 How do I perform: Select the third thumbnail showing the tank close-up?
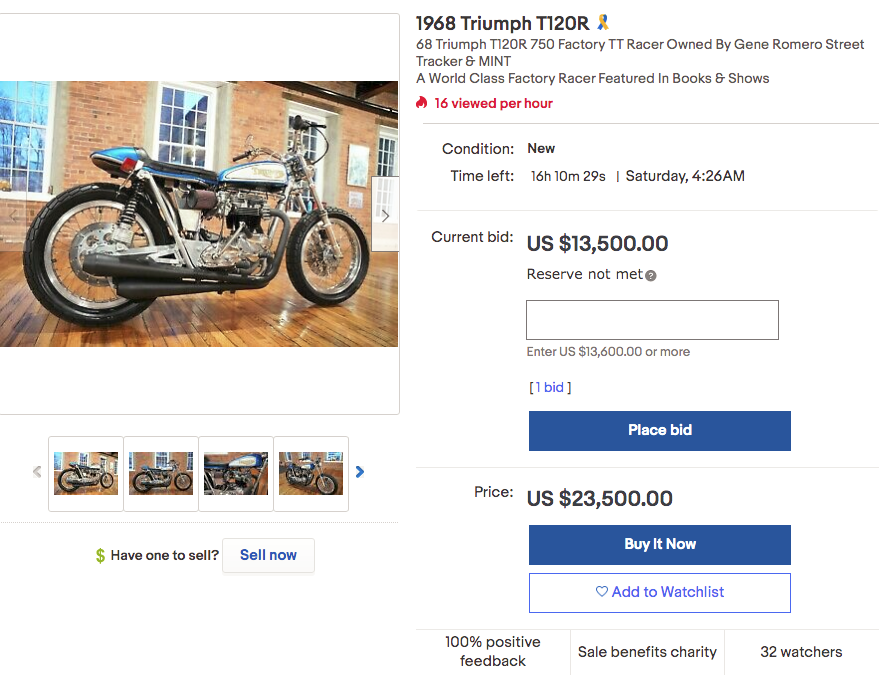tap(236, 473)
